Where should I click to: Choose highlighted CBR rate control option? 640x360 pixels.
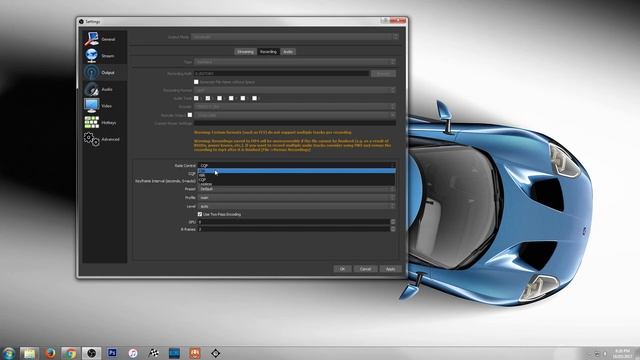coord(296,171)
